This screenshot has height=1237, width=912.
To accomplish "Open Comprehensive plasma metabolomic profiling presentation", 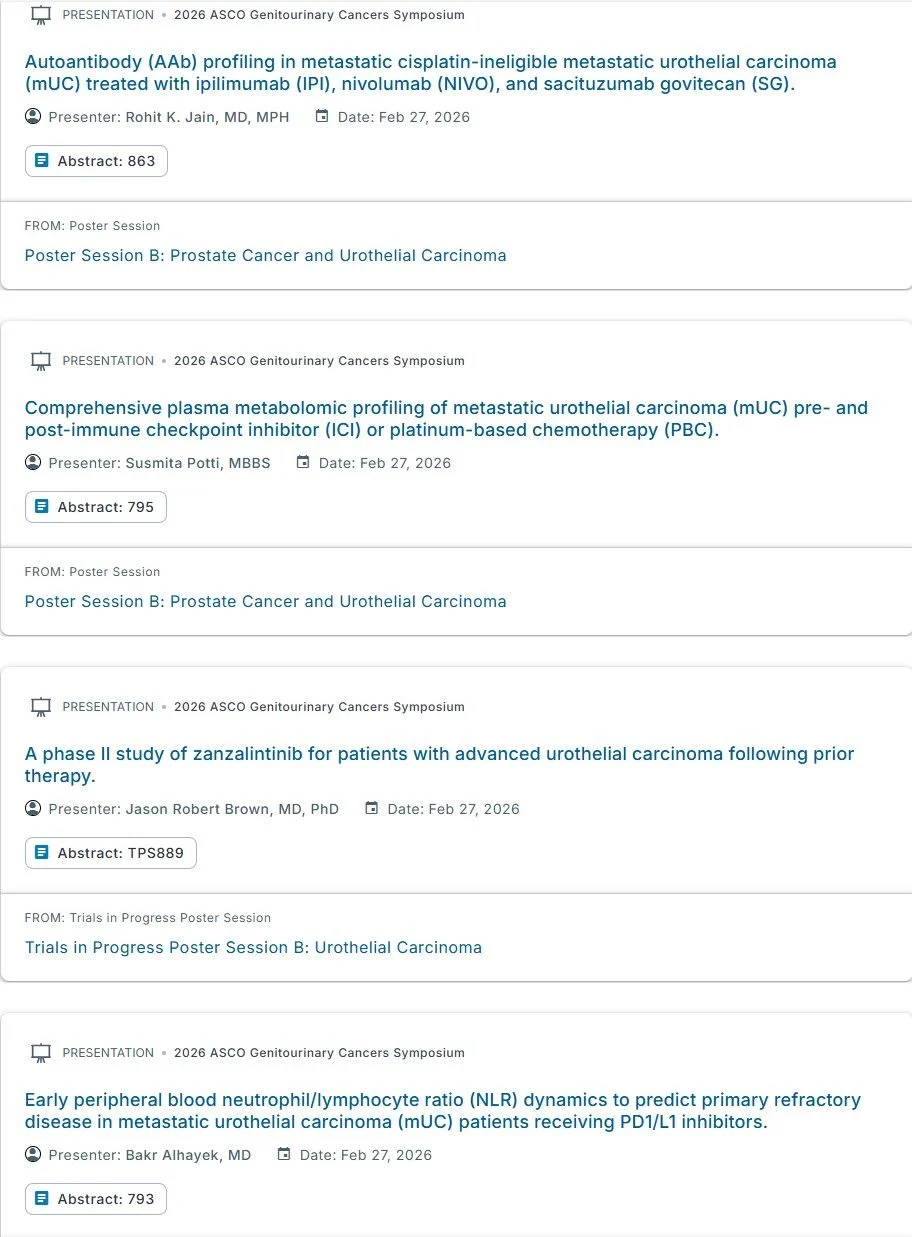I will pos(446,419).
